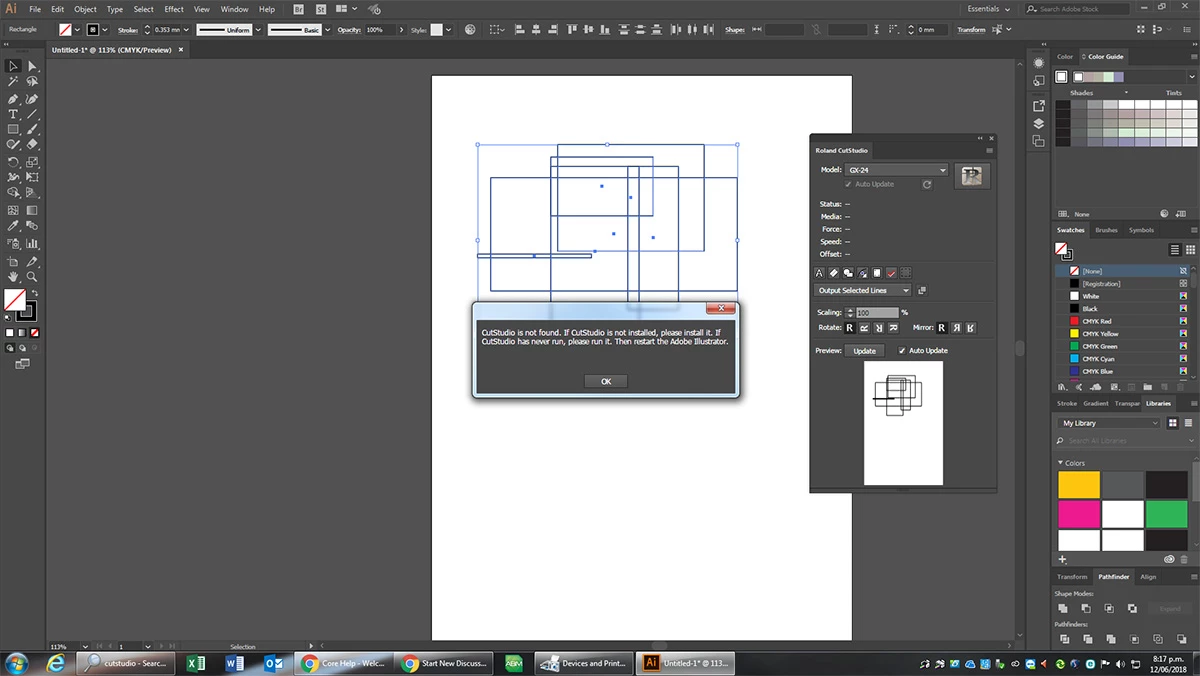Screen dimensions: 1200x676
Task: Click OK in the CutStudio error dialog
Action: tap(606, 381)
